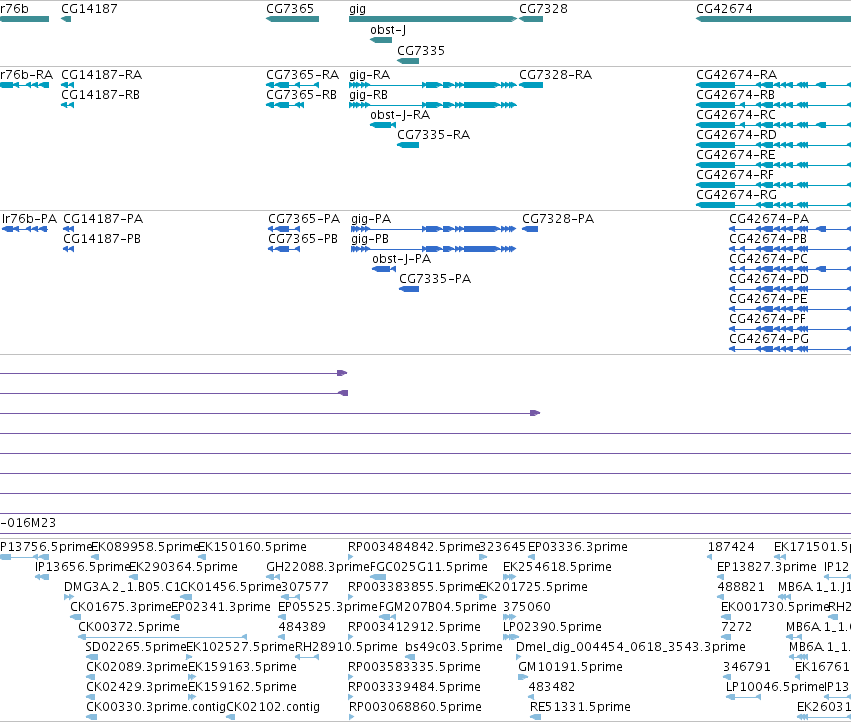Select EST LP02390.5prime
The image size is (851, 722).
click(552, 627)
